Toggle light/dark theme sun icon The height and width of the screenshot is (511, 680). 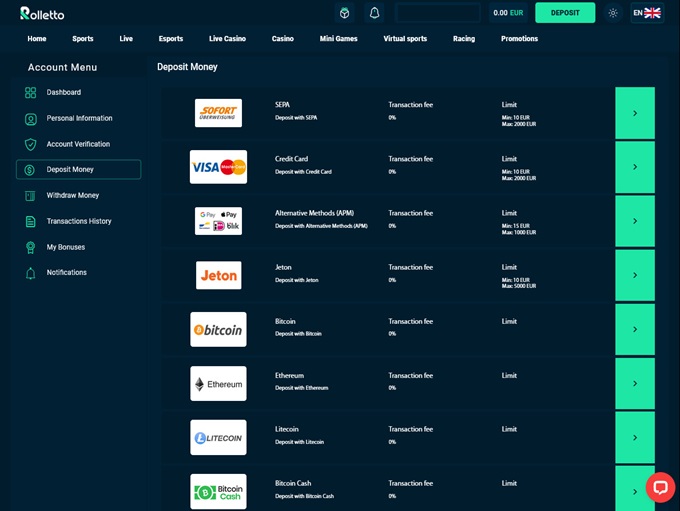pos(613,13)
